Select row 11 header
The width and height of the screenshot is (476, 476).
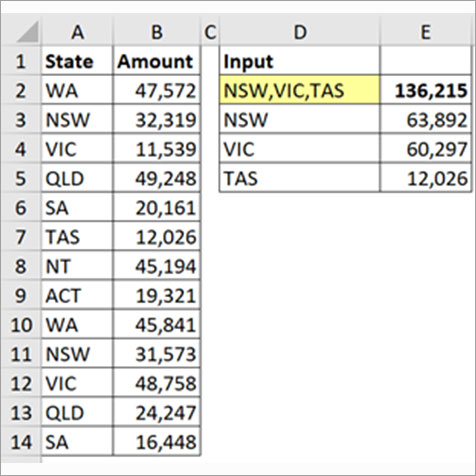(x=21, y=354)
